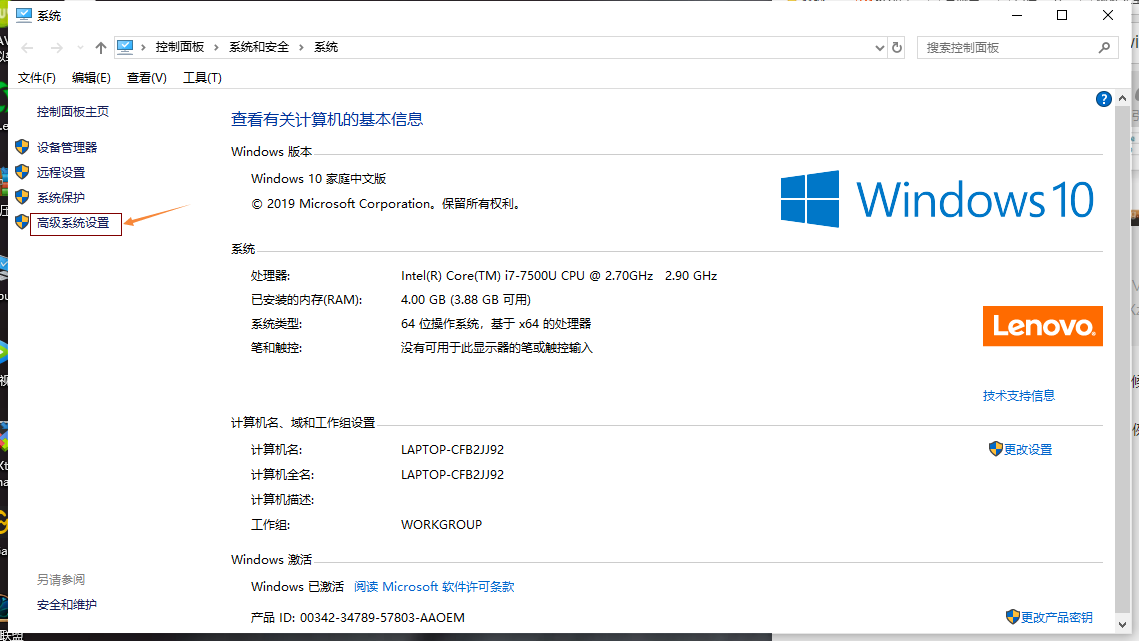This screenshot has height=641, width=1139.
Task: Refresh the page with refresh icon
Action: tap(897, 48)
